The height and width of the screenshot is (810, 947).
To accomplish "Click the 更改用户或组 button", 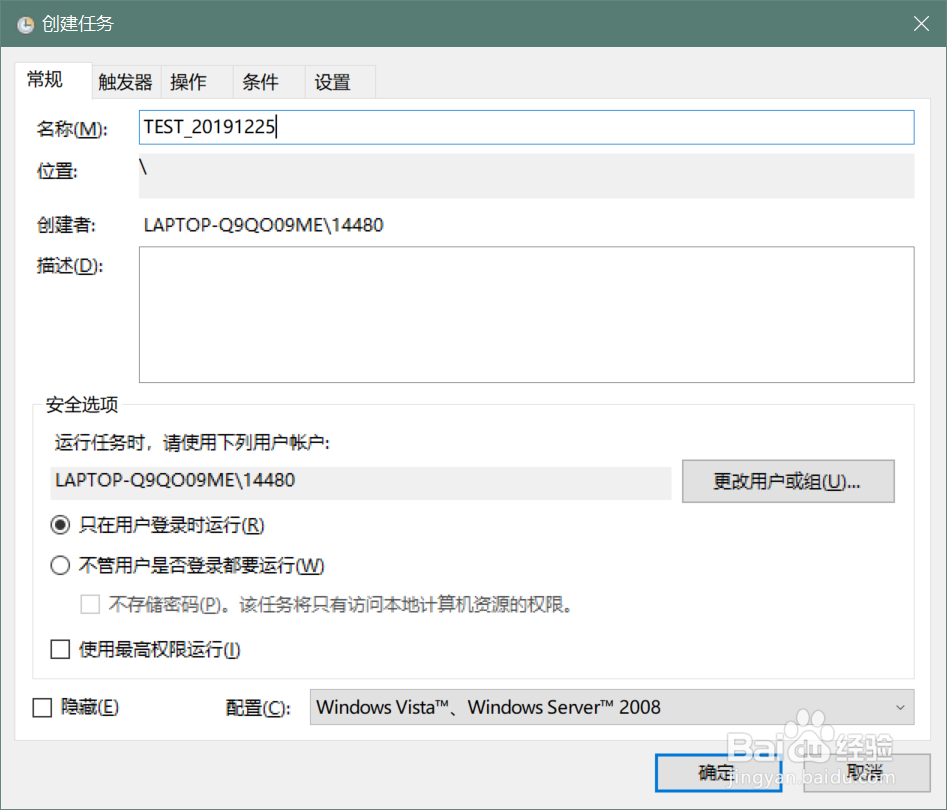I will point(788,481).
